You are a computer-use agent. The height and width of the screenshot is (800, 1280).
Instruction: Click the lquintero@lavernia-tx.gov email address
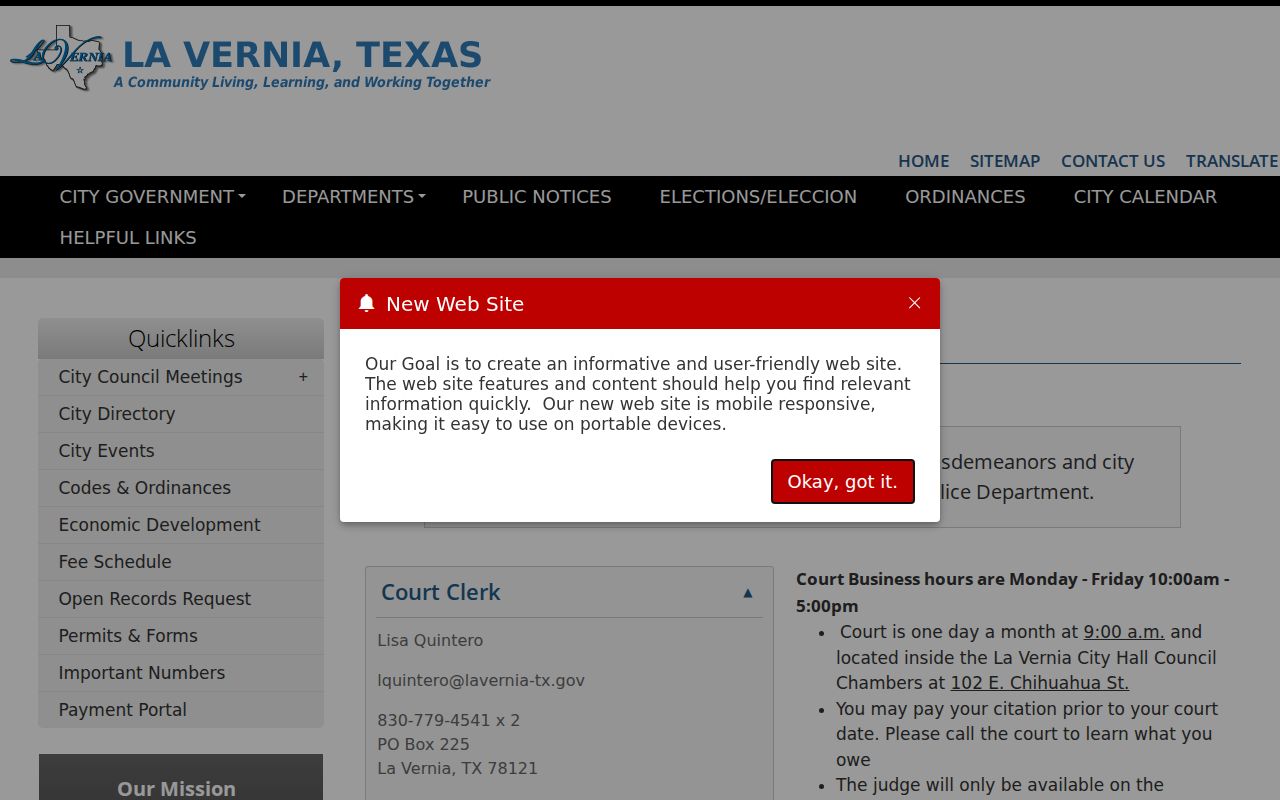coord(481,680)
